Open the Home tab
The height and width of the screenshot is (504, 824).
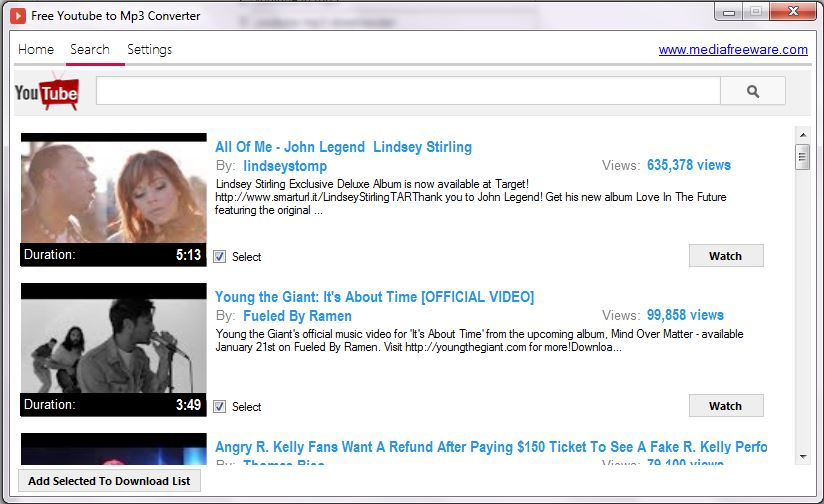click(36, 49)
